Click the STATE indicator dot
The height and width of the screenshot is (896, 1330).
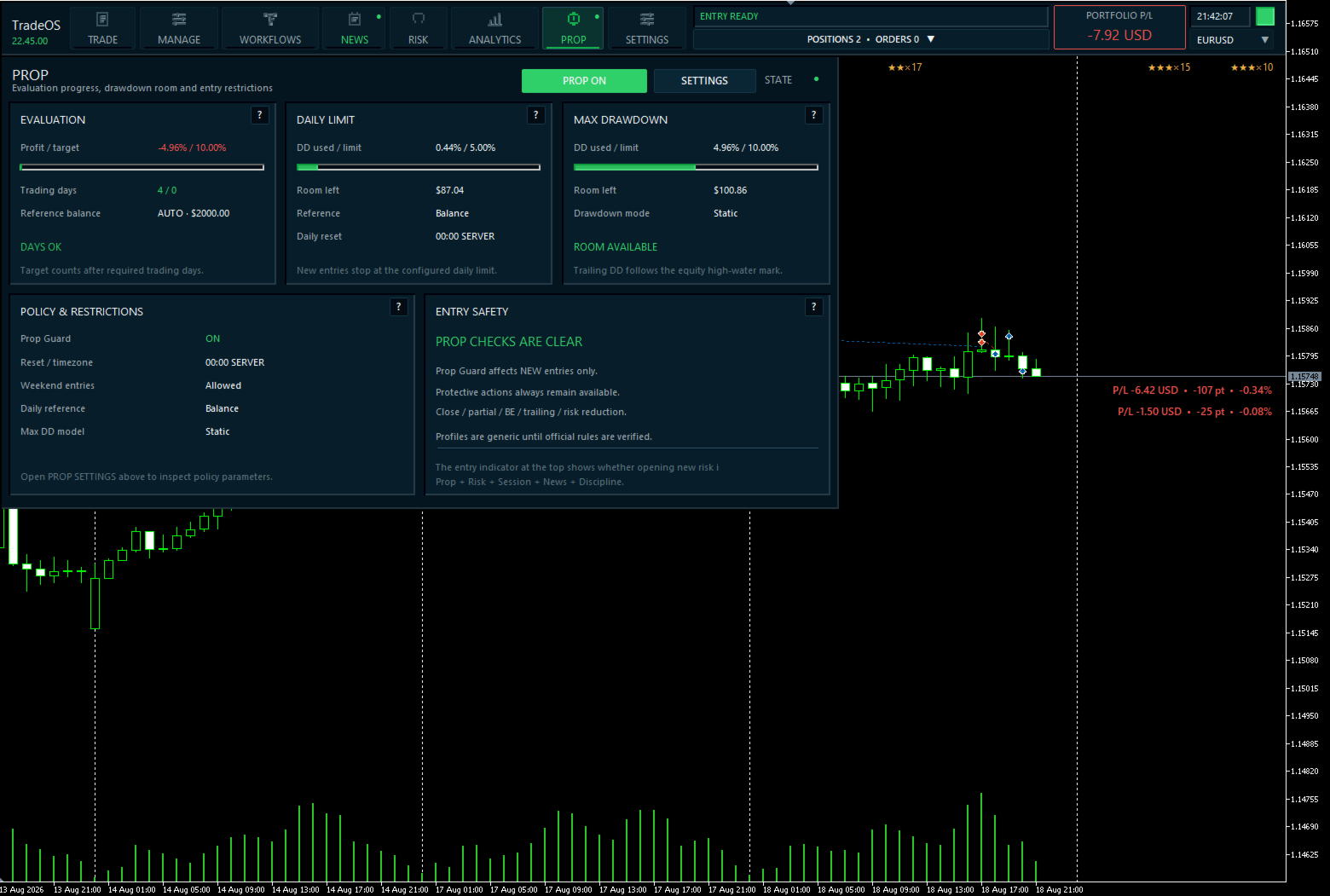click(x=816, y=79)
